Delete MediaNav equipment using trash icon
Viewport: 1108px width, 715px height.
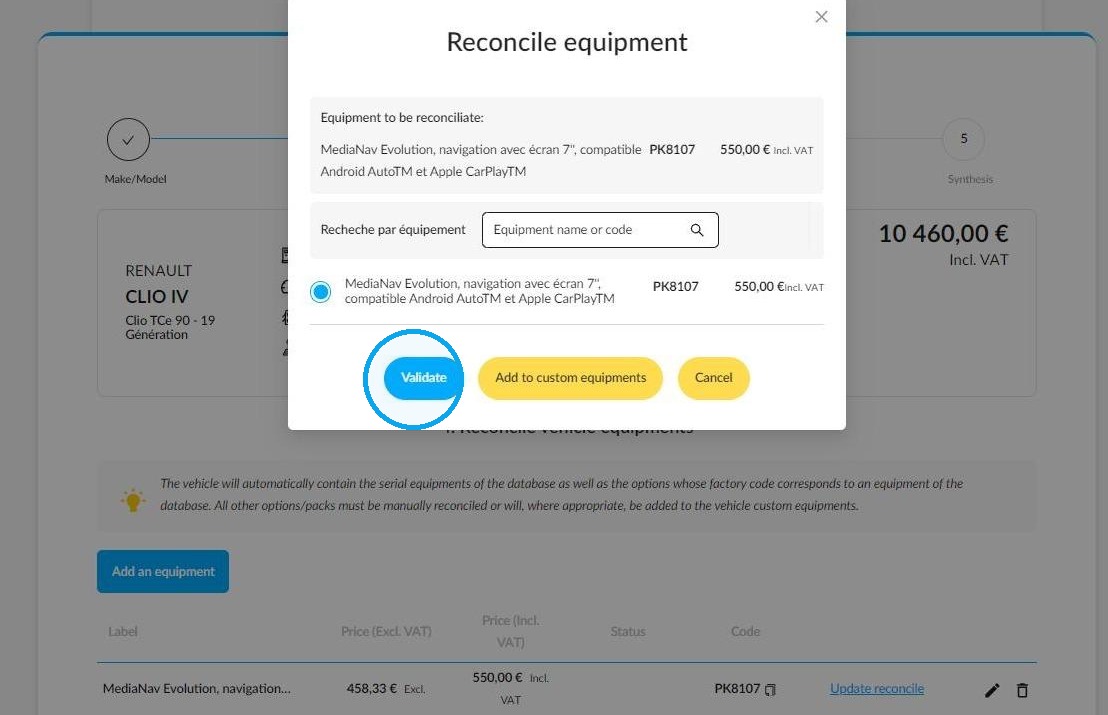pyautogui.click(x=1022, y=690)
